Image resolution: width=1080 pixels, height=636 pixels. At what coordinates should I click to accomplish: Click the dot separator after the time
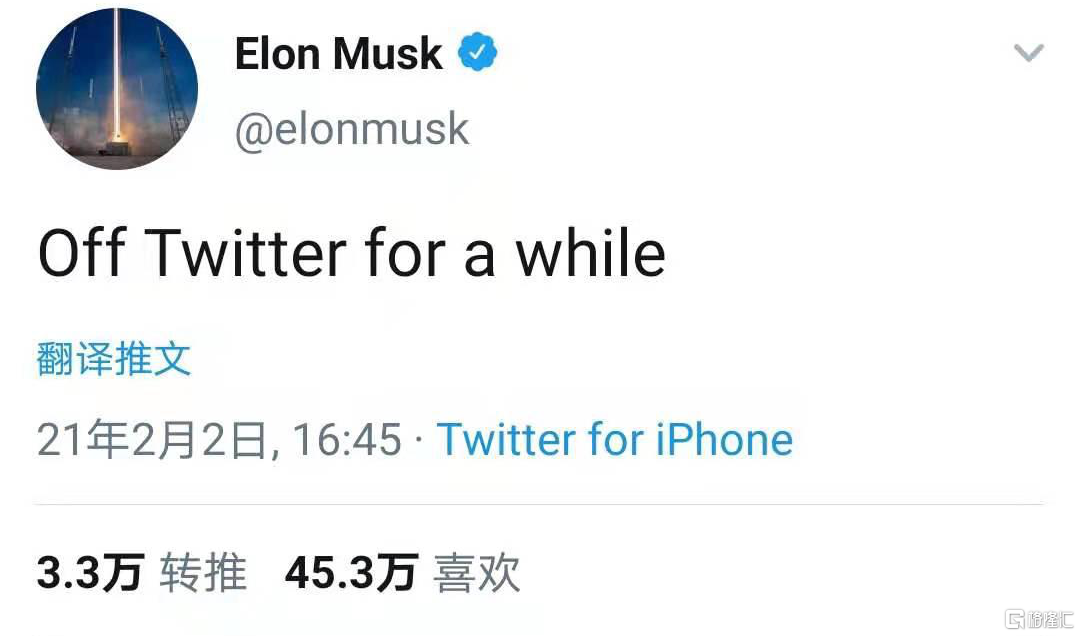(418, 440)
